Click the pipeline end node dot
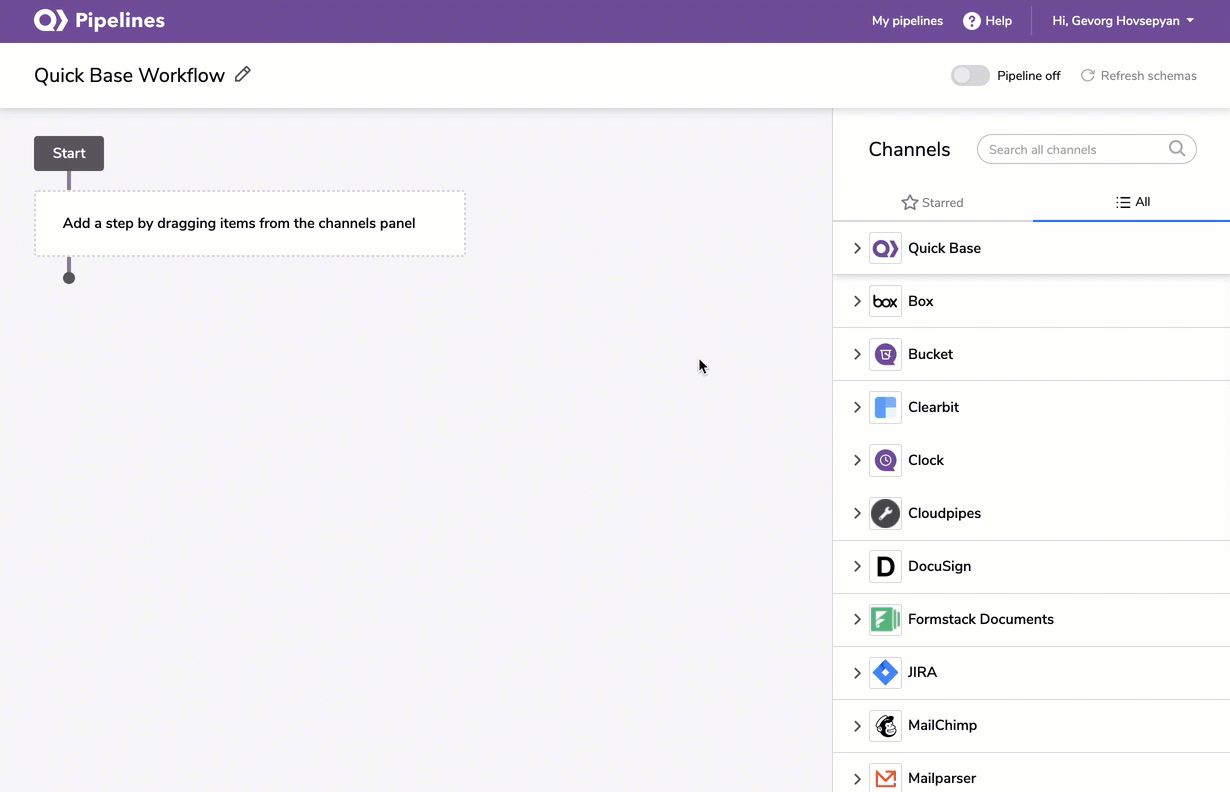Image resolution: width=1230 pixels, height=792 pixels. click(69, 278)
